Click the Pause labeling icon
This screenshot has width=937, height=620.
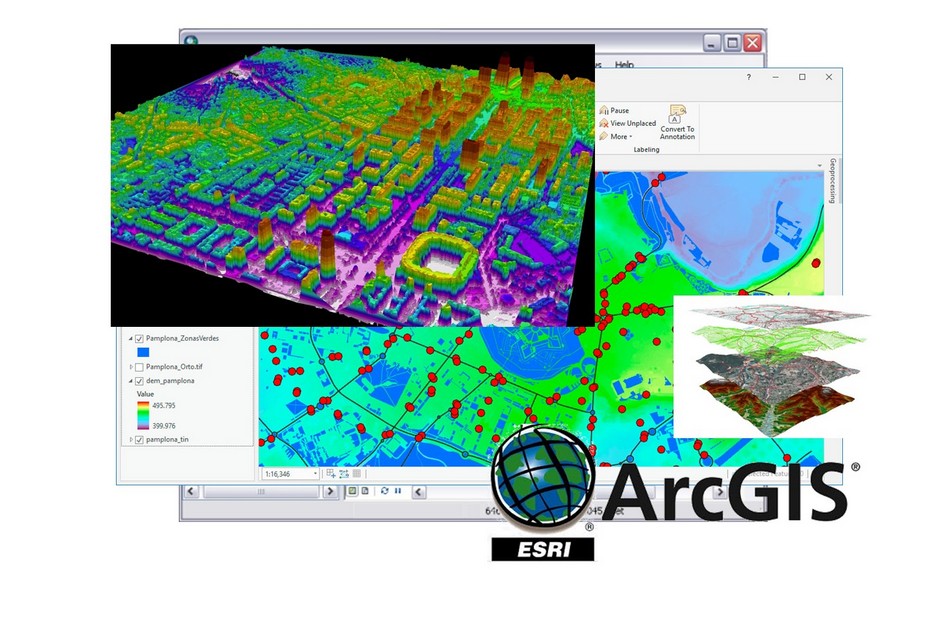pyautogui.click(x=604, y=110)
